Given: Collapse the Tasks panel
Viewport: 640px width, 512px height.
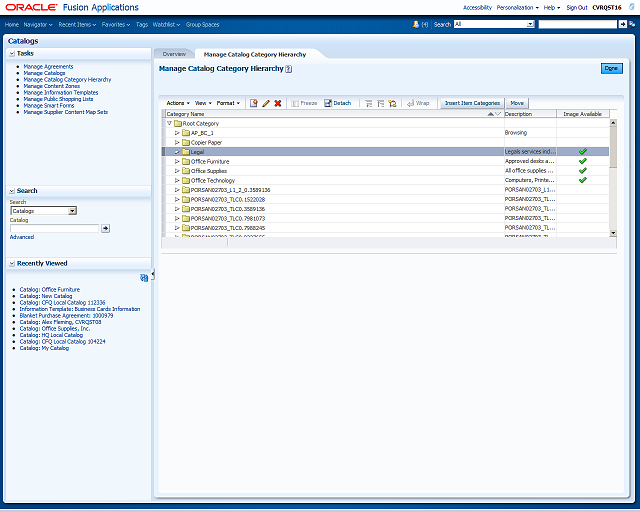Looking at the screenshot, I should click(x=12, y=53).
